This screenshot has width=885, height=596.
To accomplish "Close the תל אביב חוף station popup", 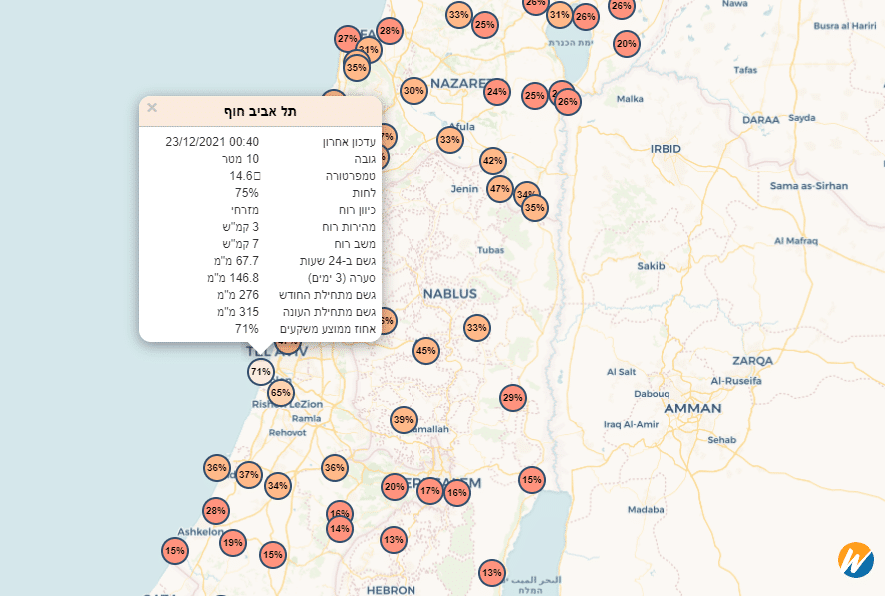I will coord(152,108).
